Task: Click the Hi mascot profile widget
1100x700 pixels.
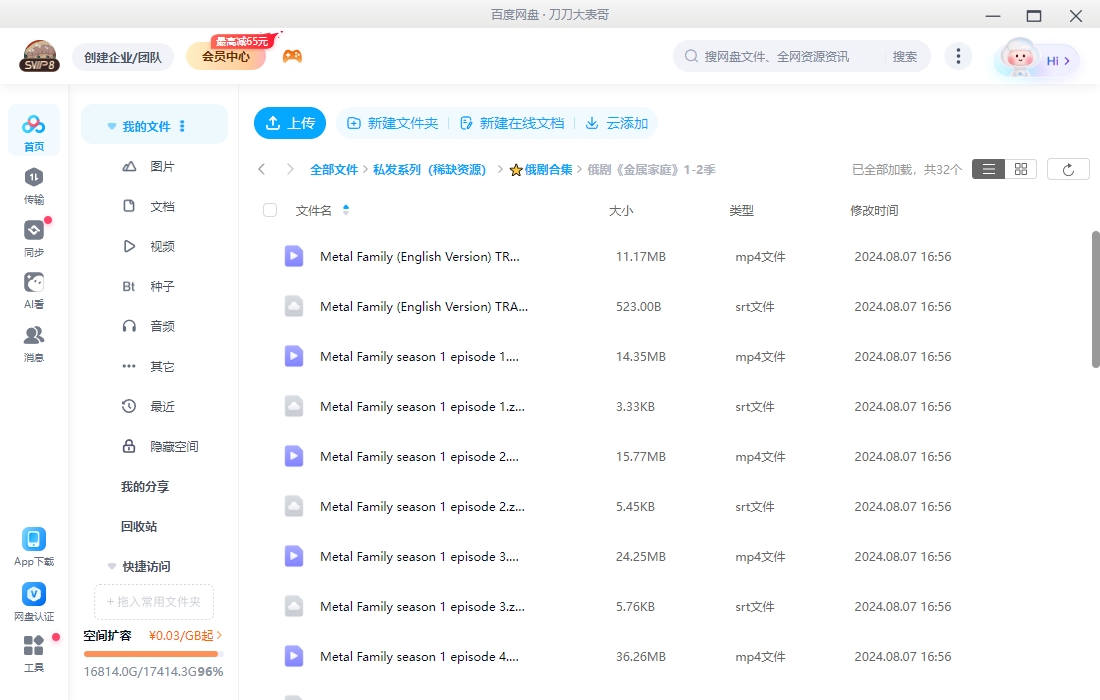Action: (1036, 58)
